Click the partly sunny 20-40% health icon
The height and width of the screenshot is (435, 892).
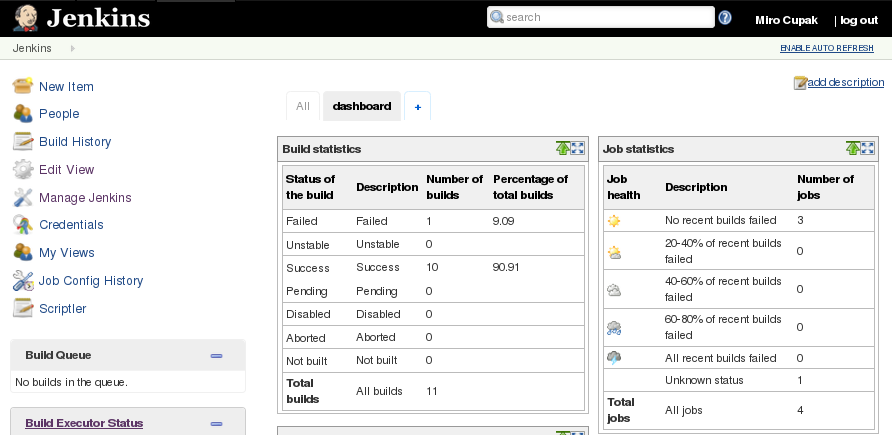(614, 252)
